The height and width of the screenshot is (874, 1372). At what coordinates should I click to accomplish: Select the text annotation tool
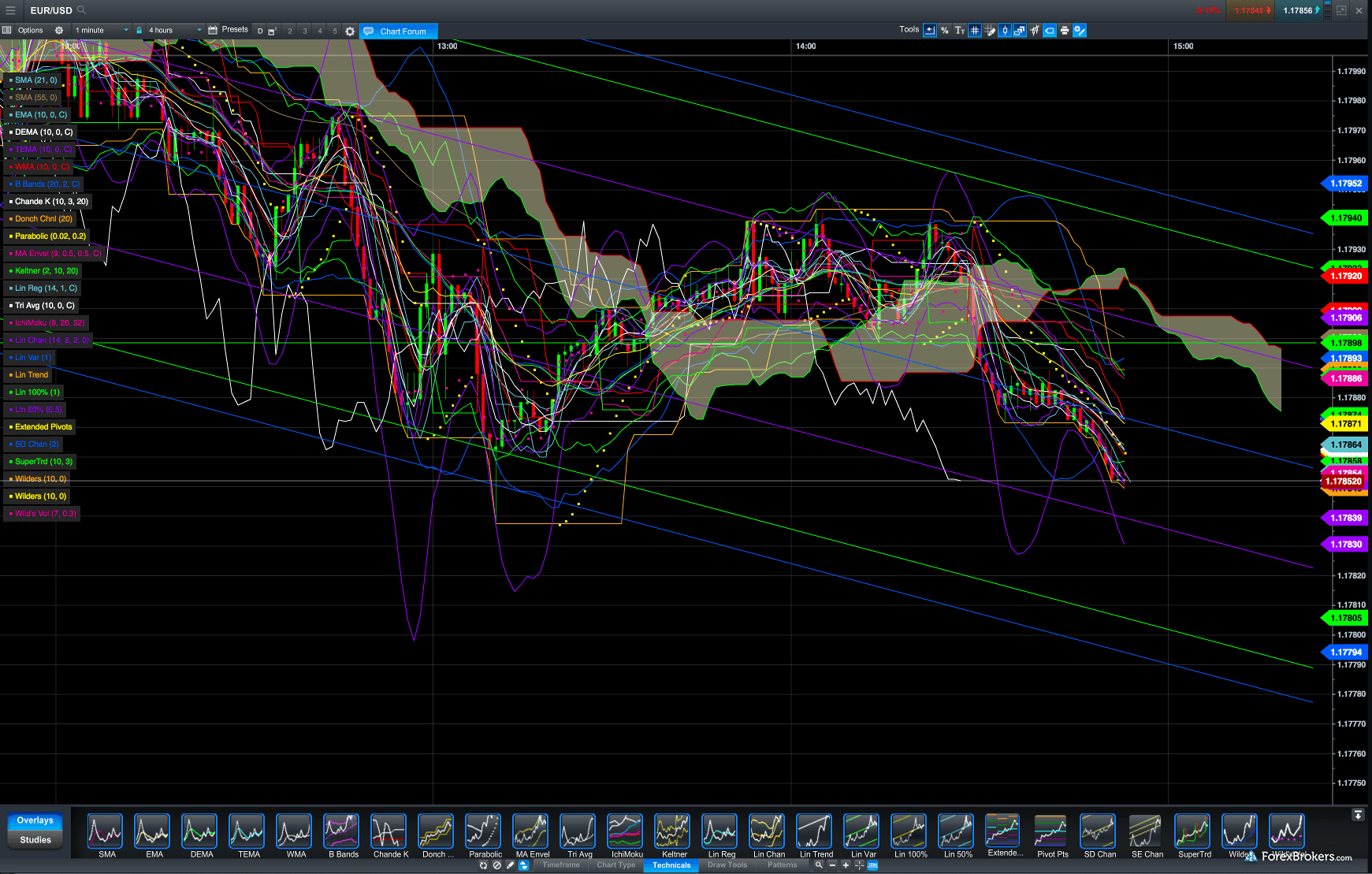(x=960, y=31)
